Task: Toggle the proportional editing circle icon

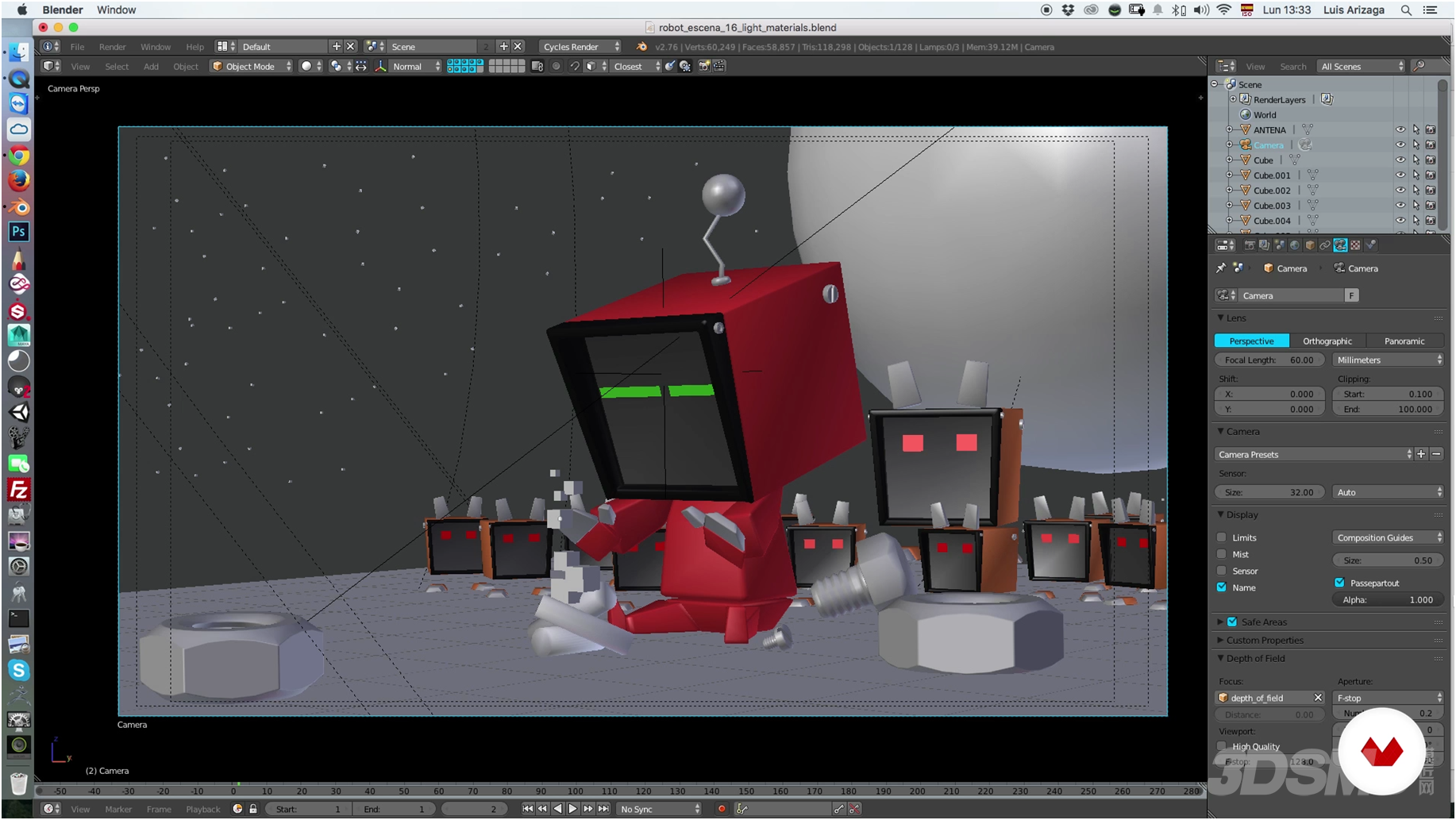Action: coord(556,66)
